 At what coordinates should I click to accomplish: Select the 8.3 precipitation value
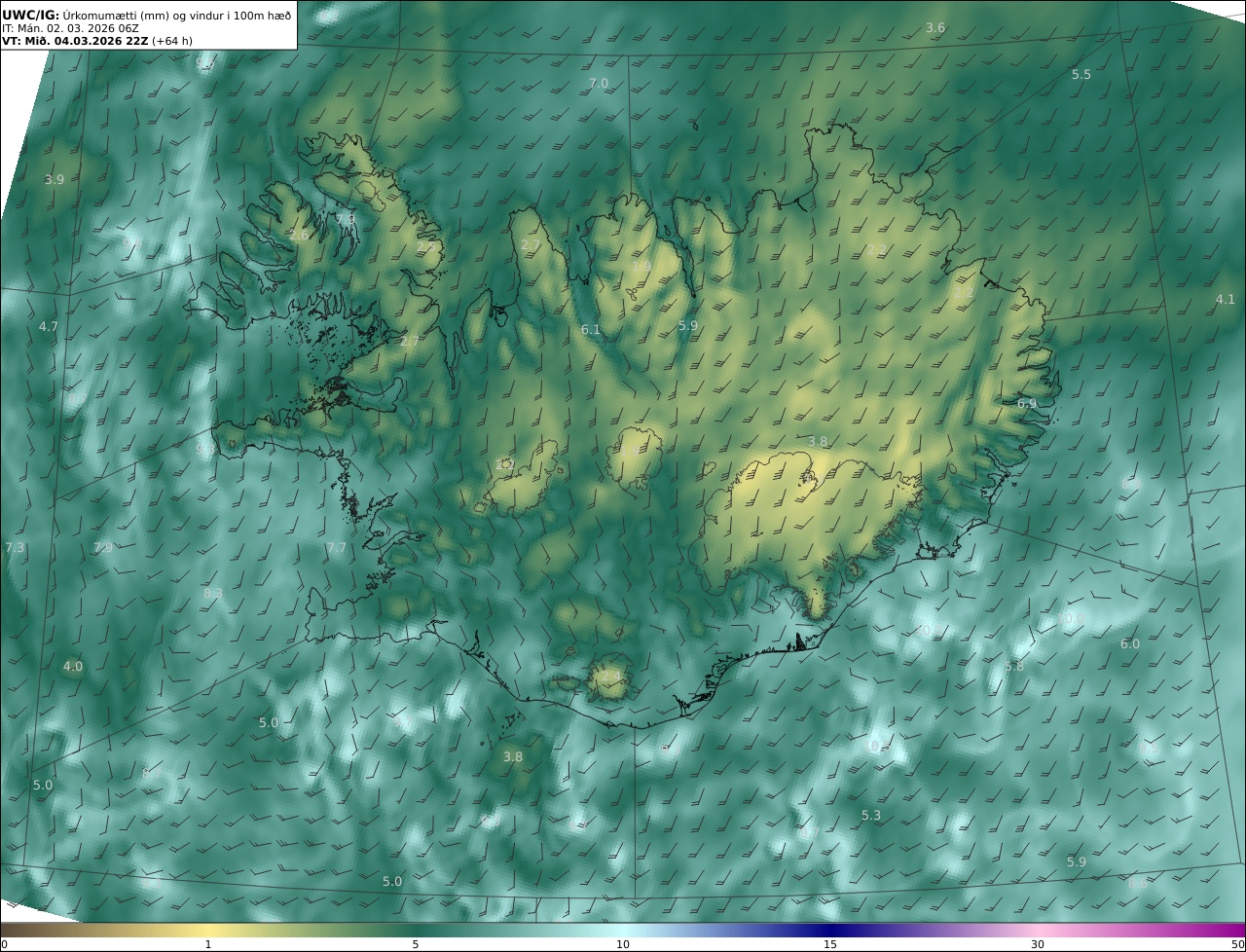click(x=212, y=594)
